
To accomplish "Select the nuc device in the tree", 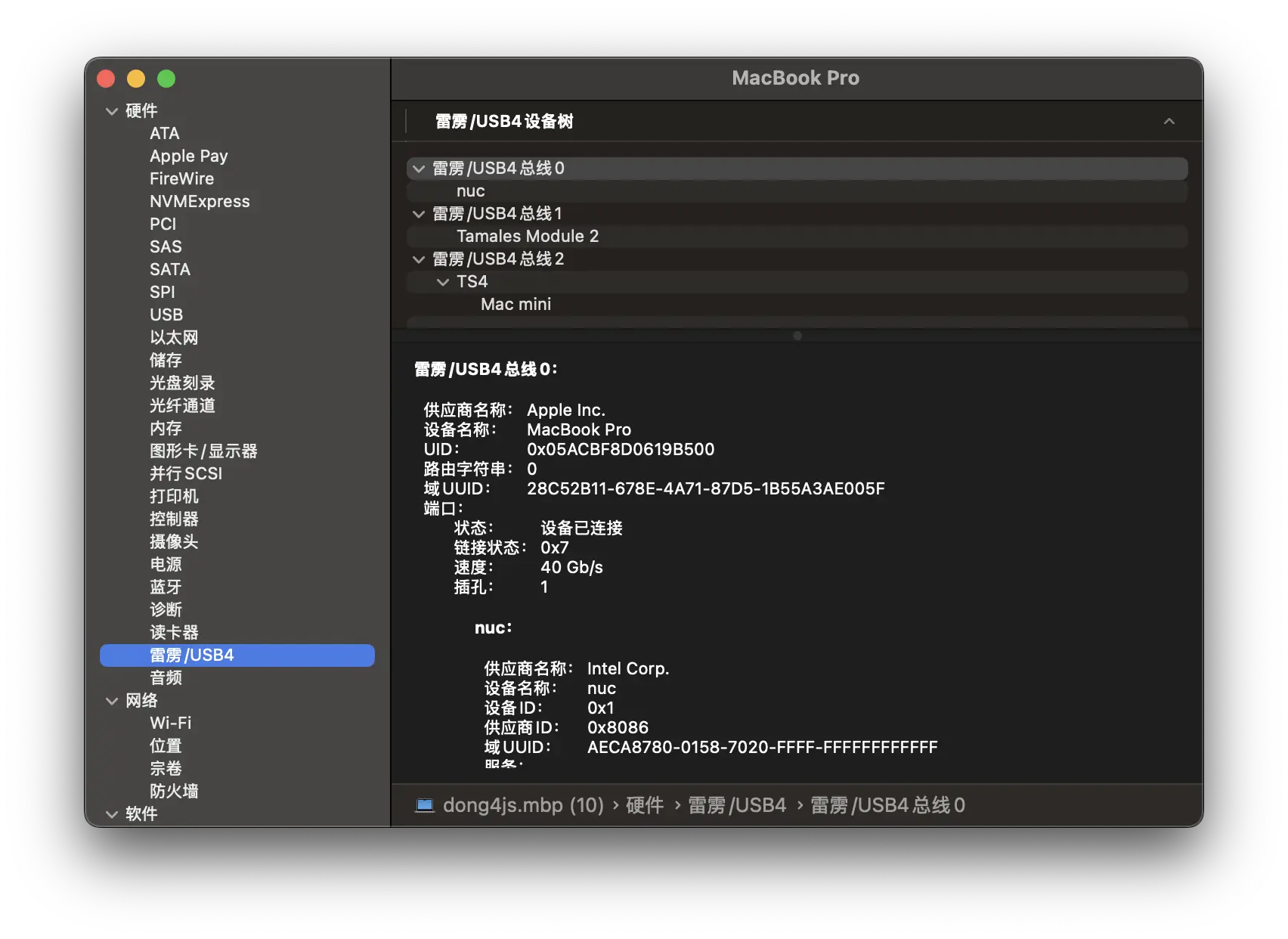I will pos(470,191).
